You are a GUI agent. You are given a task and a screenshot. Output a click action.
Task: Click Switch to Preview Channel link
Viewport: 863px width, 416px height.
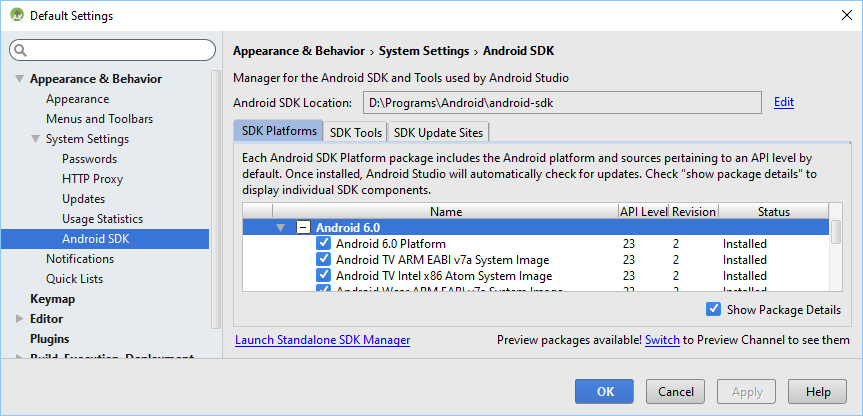point(662,340)
